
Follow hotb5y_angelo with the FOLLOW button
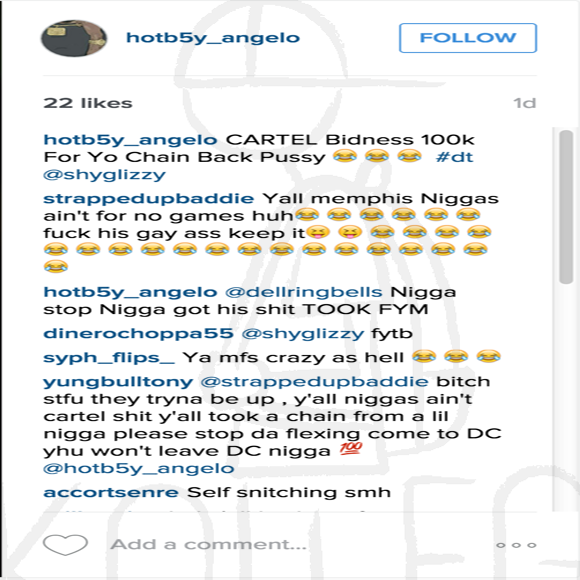click(468, 38)
